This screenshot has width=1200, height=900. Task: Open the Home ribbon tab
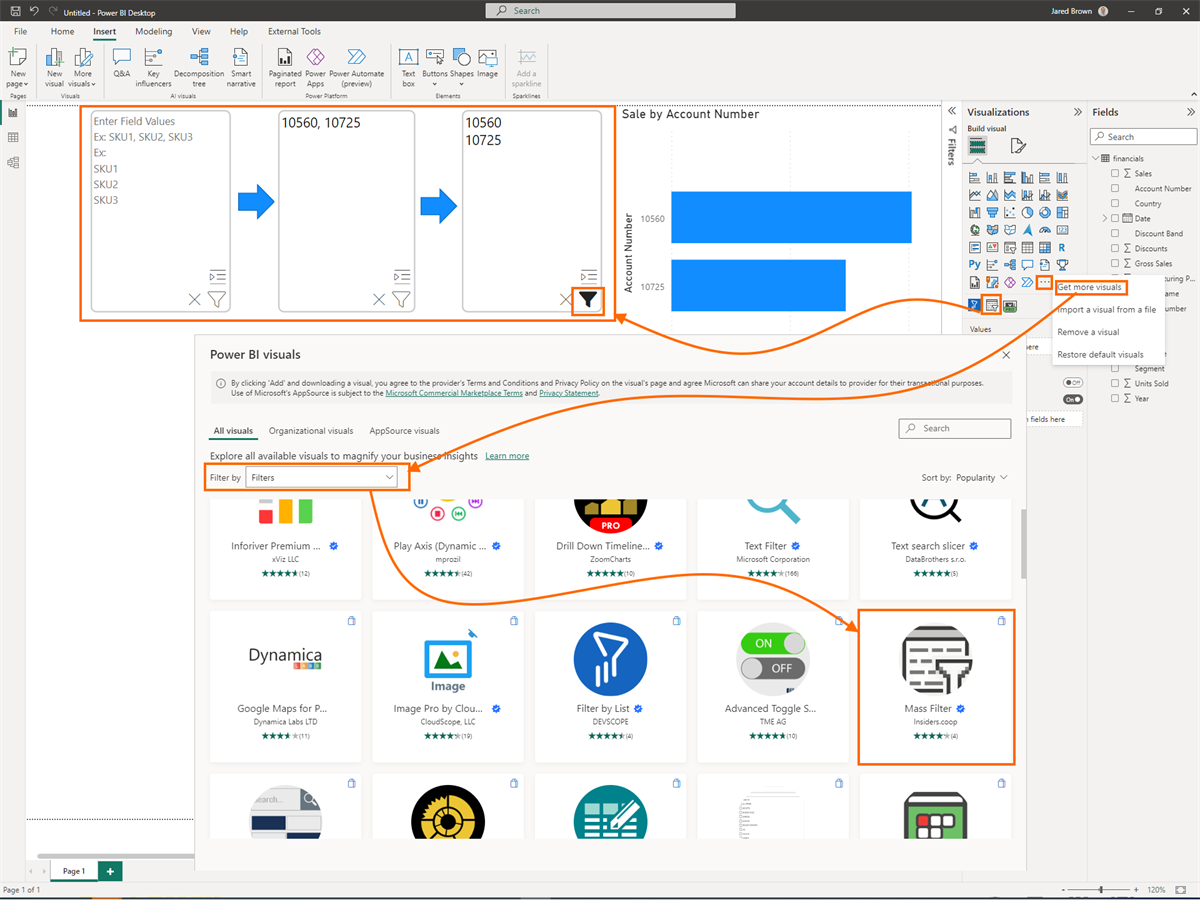click(62, 32)
